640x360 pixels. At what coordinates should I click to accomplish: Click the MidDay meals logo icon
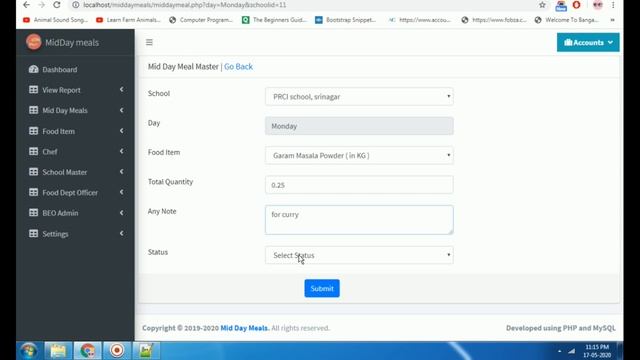pos(34,42)
